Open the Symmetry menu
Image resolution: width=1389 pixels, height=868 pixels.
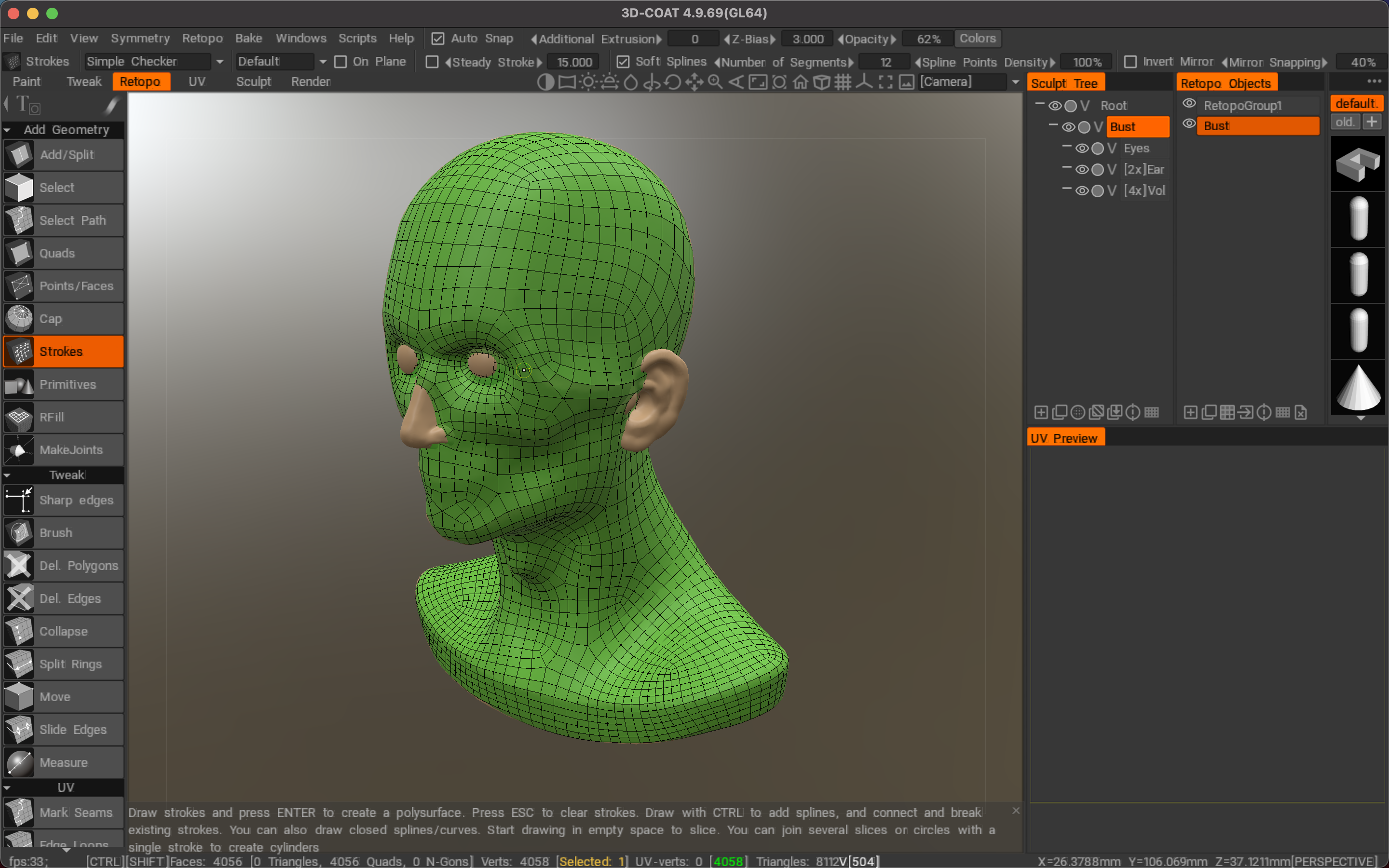pos(140,39)
